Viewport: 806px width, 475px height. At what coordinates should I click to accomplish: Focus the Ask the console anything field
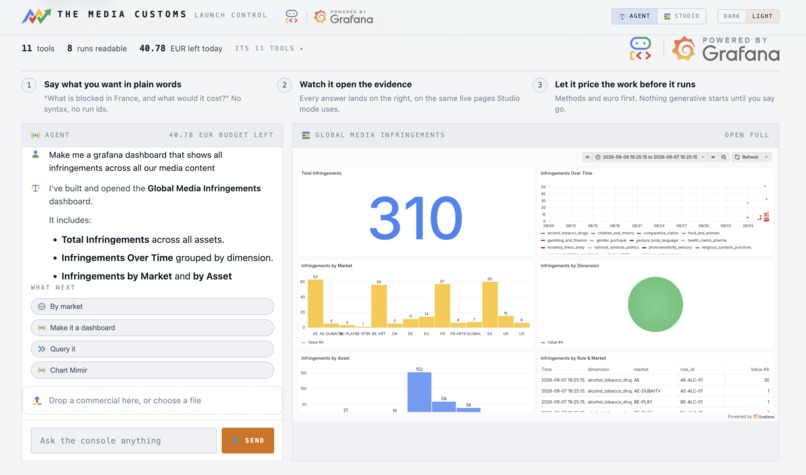pyautogui.click(x=123, y=441)
